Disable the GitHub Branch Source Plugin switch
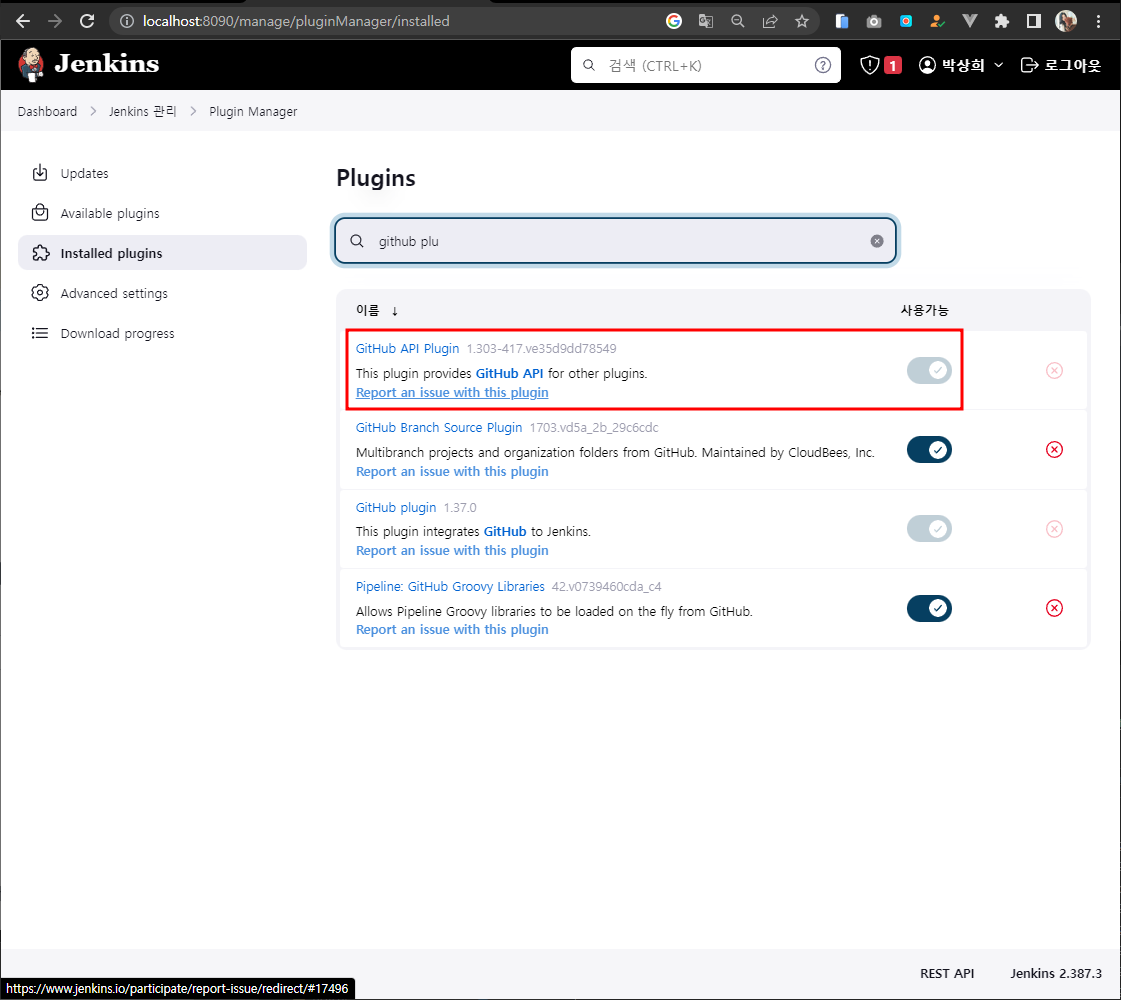The height and width of the screenshot is (1000, 1121). point(929,450)
